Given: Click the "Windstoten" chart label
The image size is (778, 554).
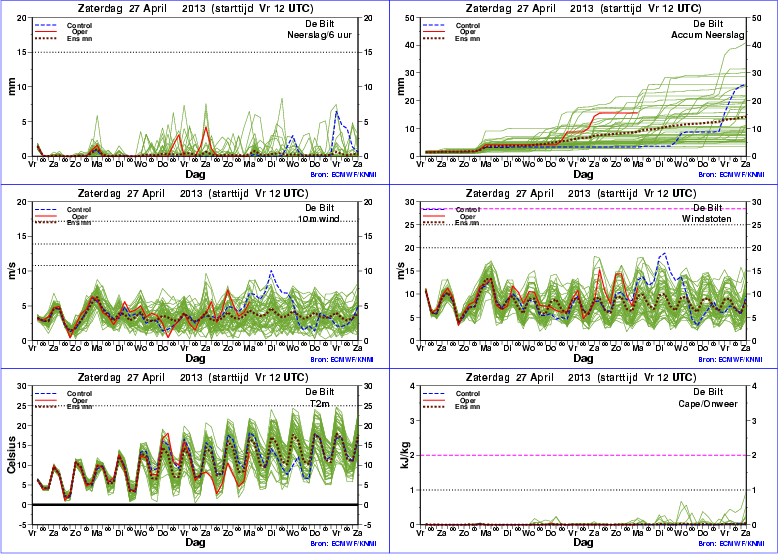Looking at the screenshot, I should (707, 219).
